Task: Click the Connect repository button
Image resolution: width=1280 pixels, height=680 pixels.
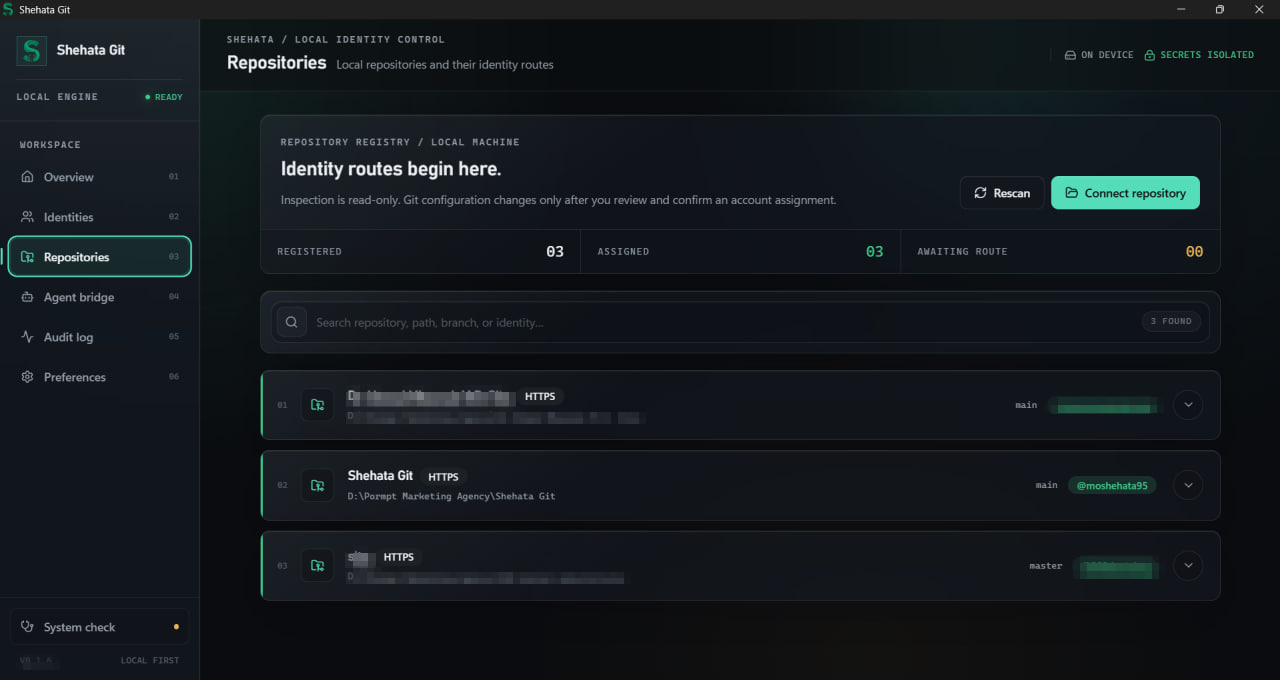Action: coord(1125,193)
